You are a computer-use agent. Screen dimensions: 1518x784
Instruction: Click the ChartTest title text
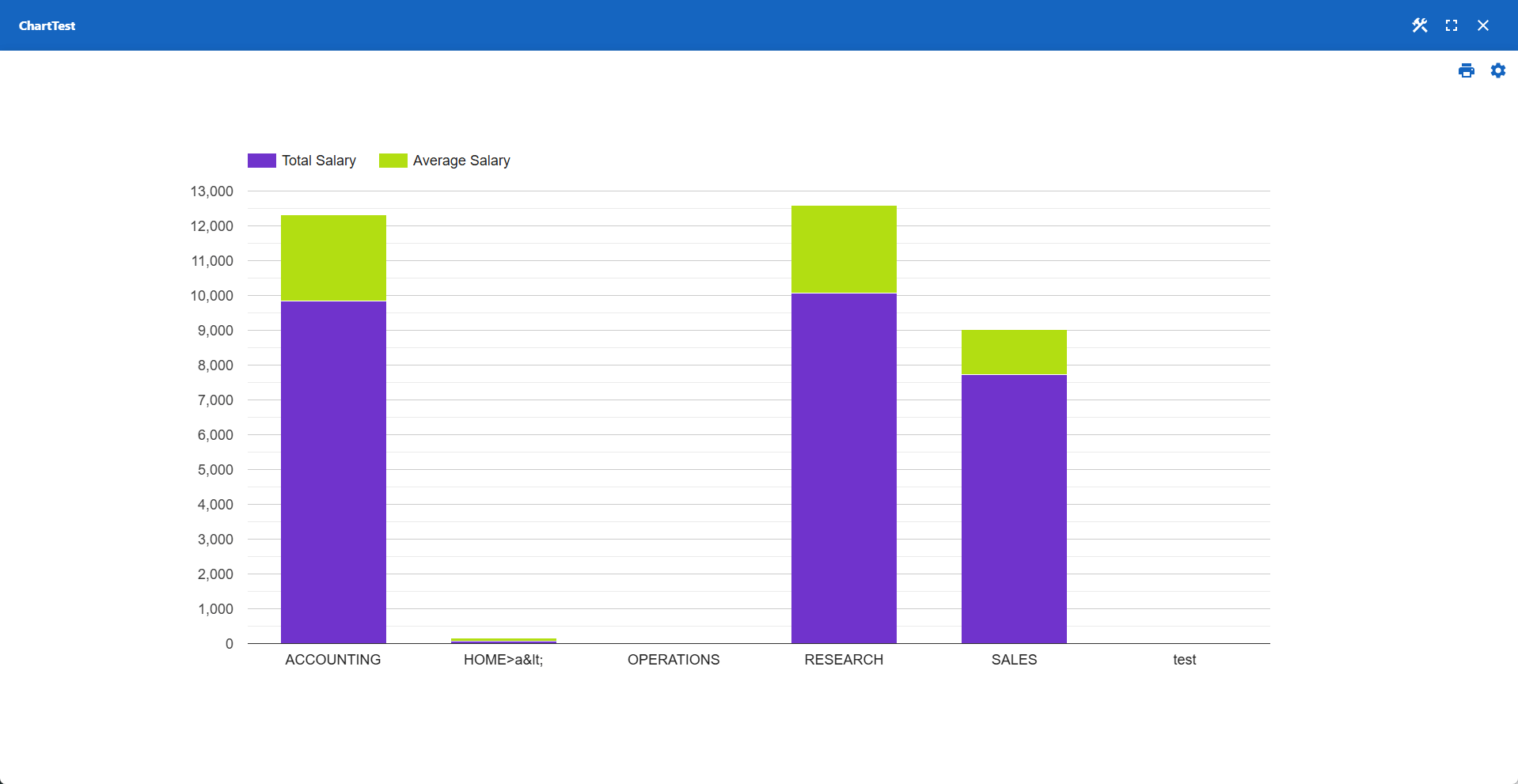point(47,25)
